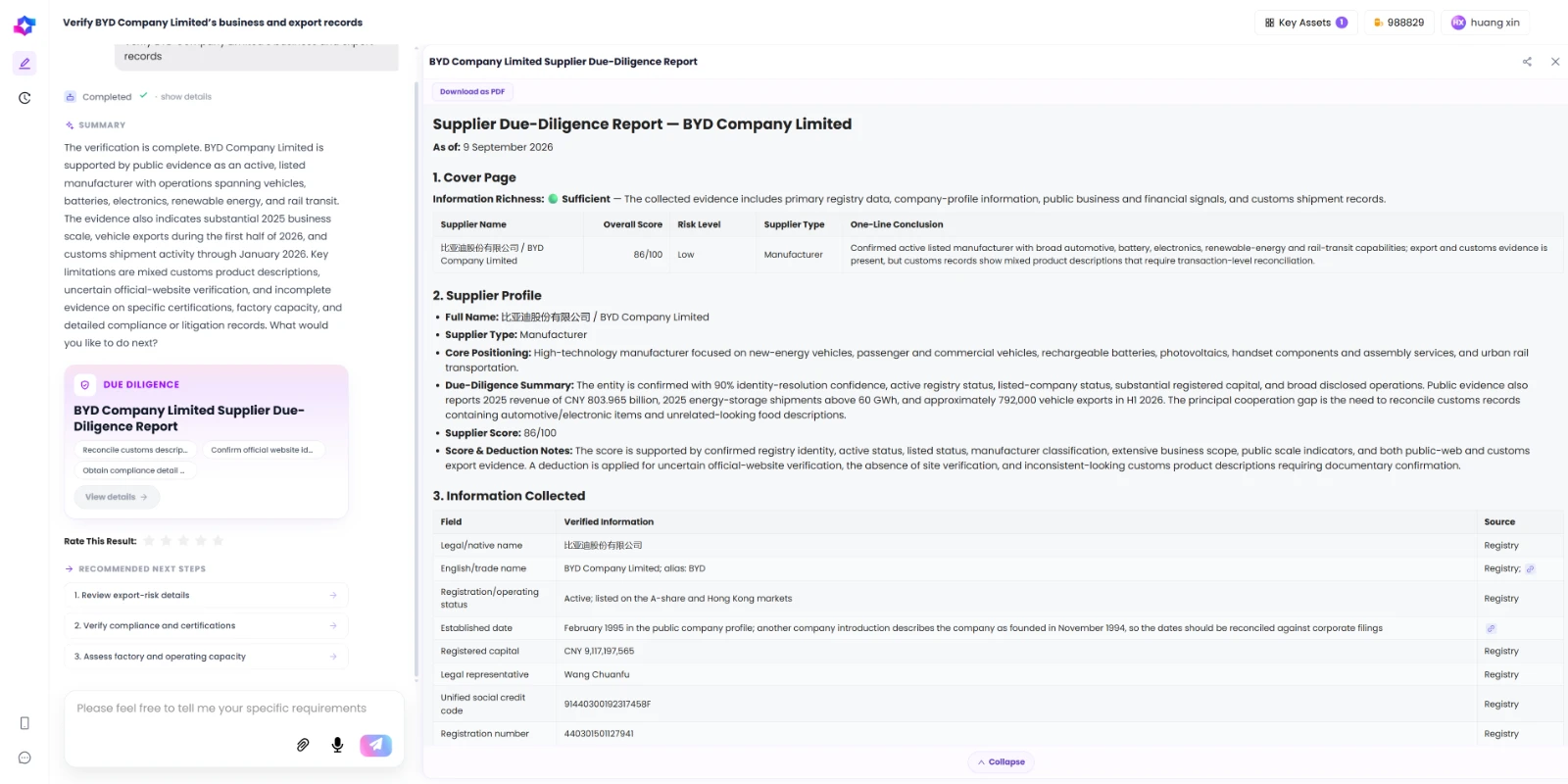Select Confirm official website id... chip
1568x784 pixels.
click(x=262, y=451)
